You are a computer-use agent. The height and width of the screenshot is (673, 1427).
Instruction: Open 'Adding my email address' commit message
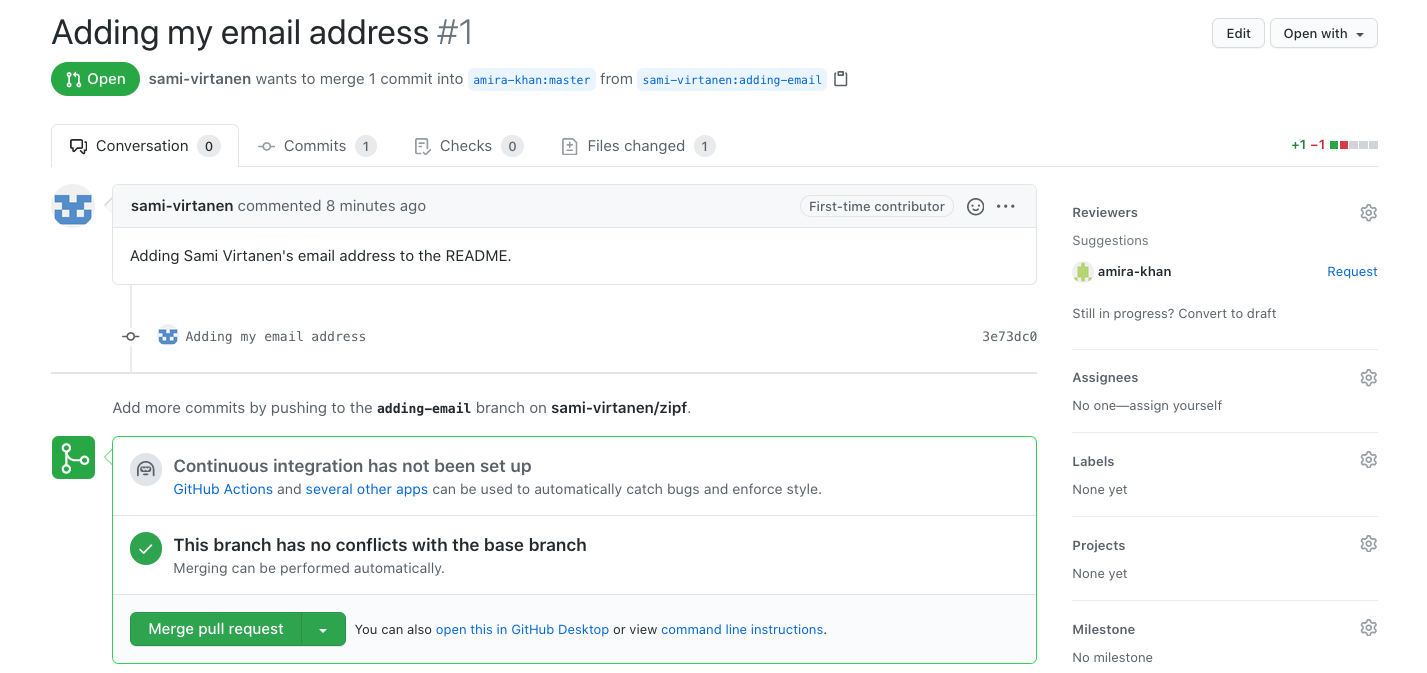[276, 337]
